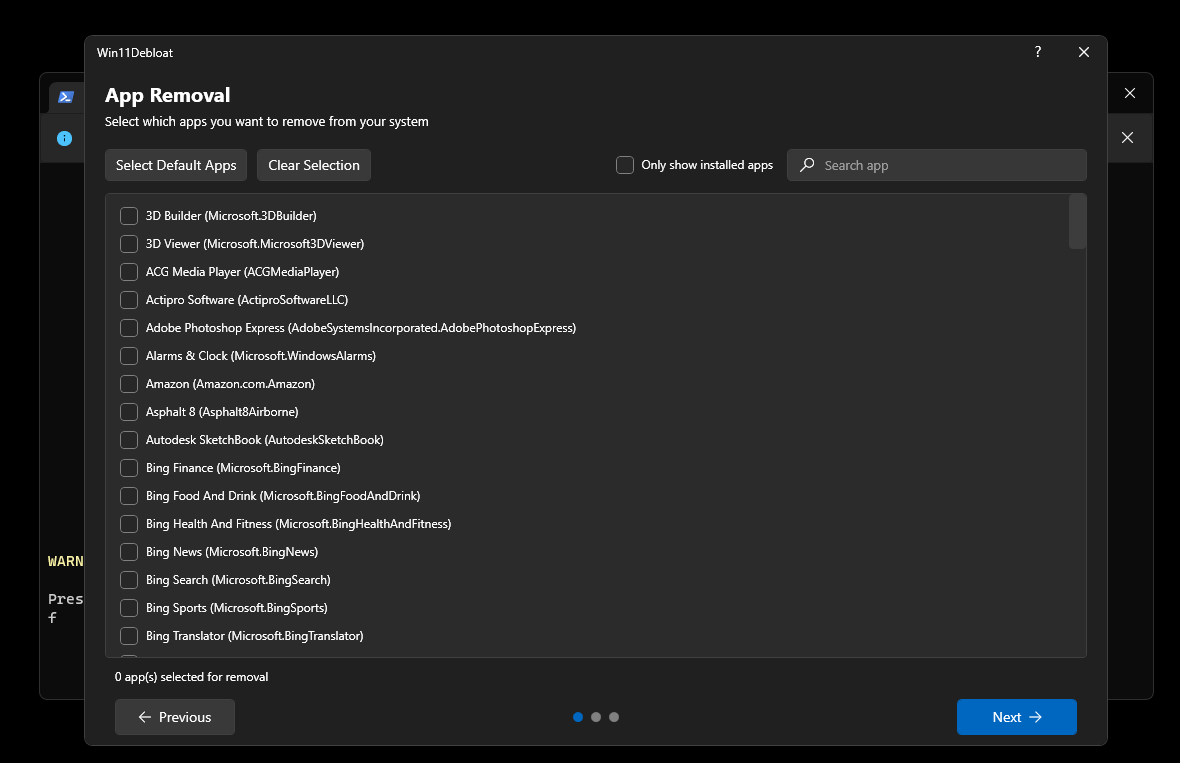Close the Win11Debloat dialog
Screen dimensions: 1180x763
1084,52
